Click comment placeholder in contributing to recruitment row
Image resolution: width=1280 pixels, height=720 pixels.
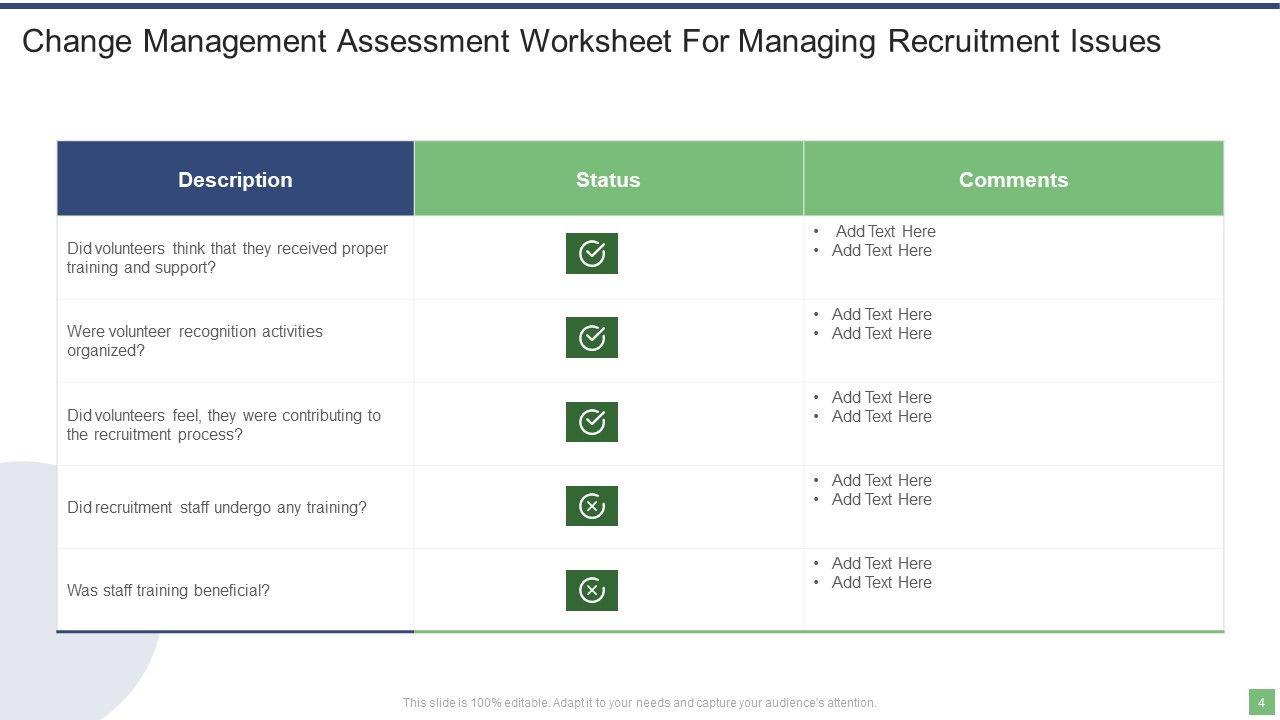click(881, 397)
